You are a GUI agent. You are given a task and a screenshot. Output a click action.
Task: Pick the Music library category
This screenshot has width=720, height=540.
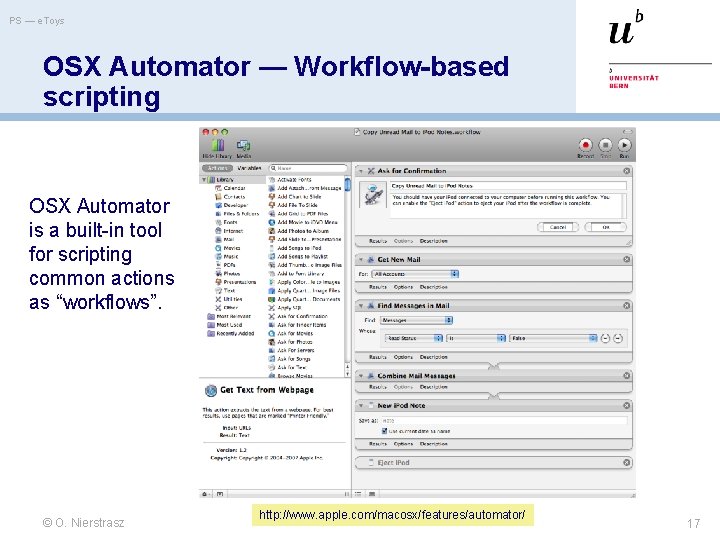tap(227, 257)
